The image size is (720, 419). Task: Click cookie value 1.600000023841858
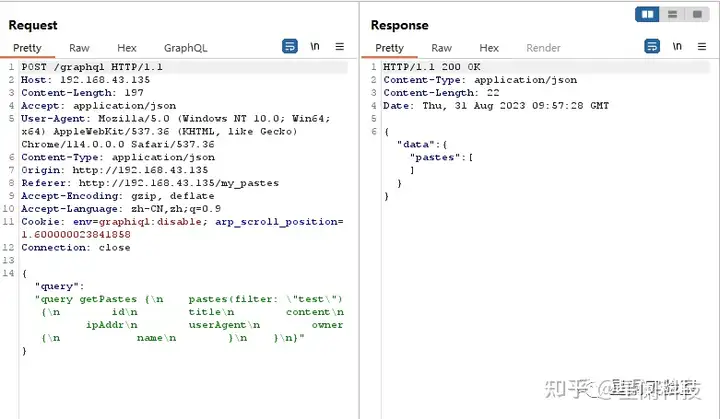click(76, 234)
